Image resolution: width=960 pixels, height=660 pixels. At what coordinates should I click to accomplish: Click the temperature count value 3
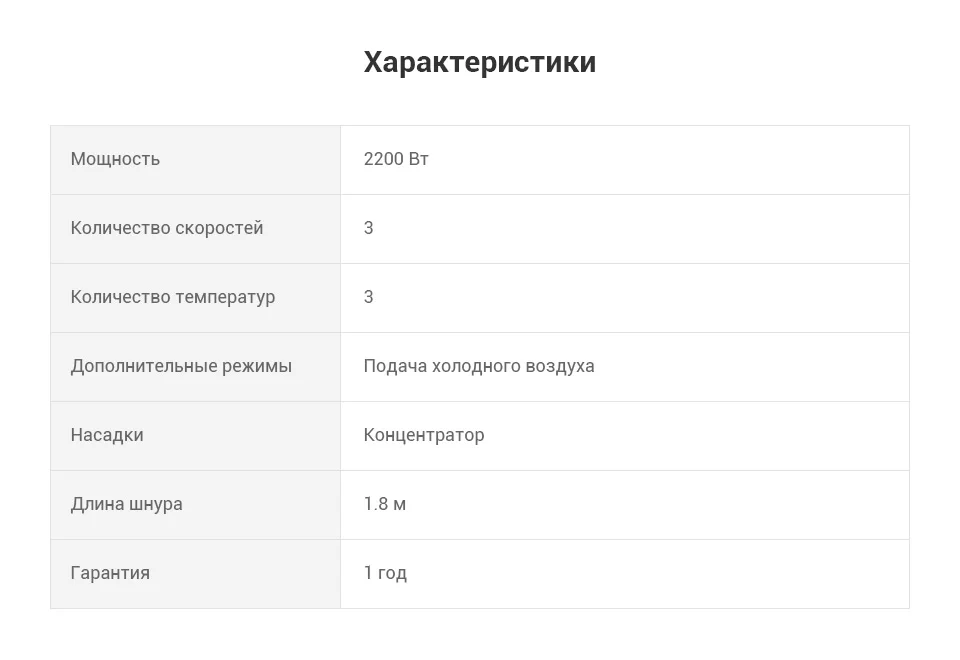pyautogui.click(x=369, y=297)
